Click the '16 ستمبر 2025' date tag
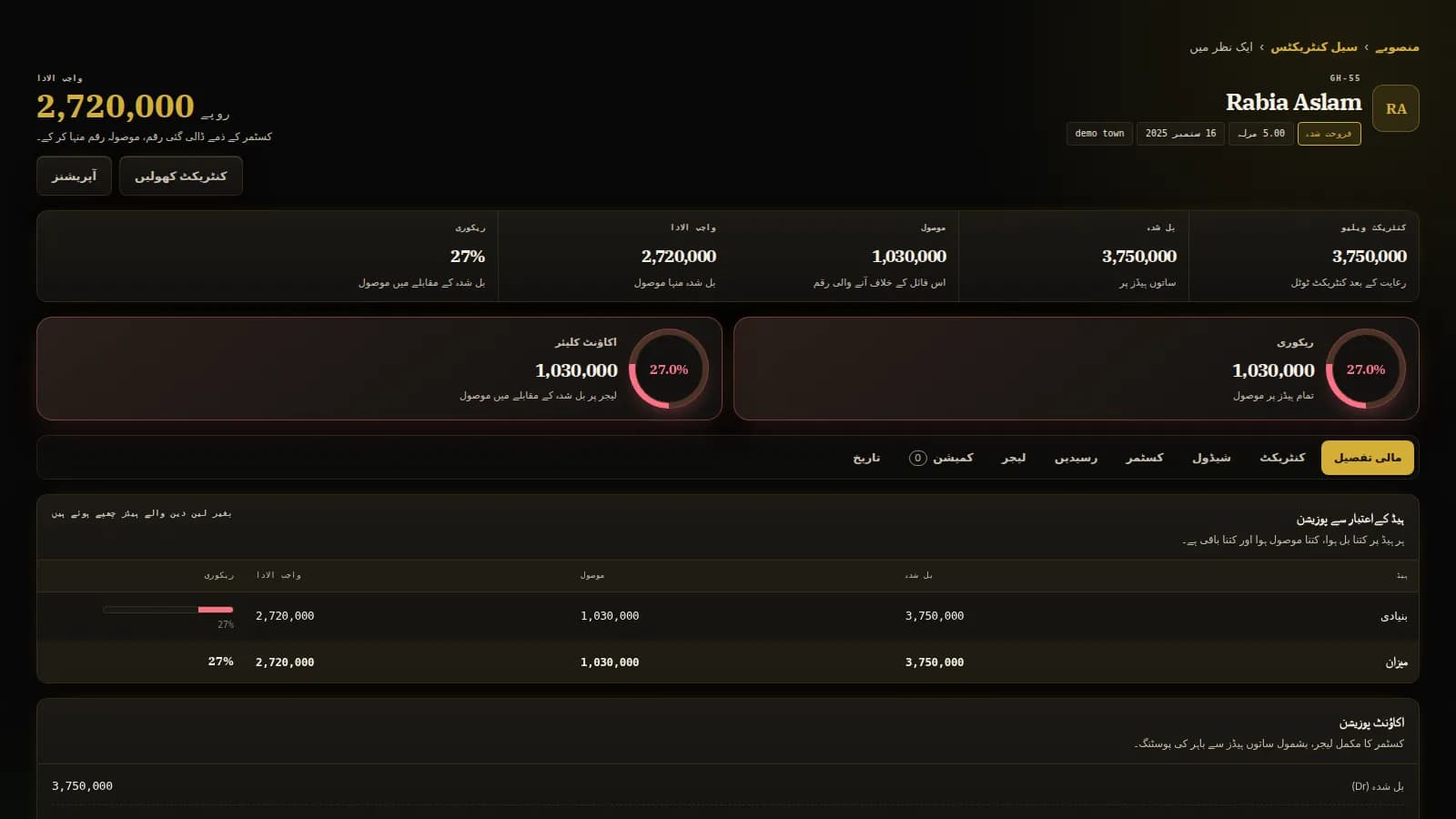Screen dimensions: 1456x819 coord(1180,134)
